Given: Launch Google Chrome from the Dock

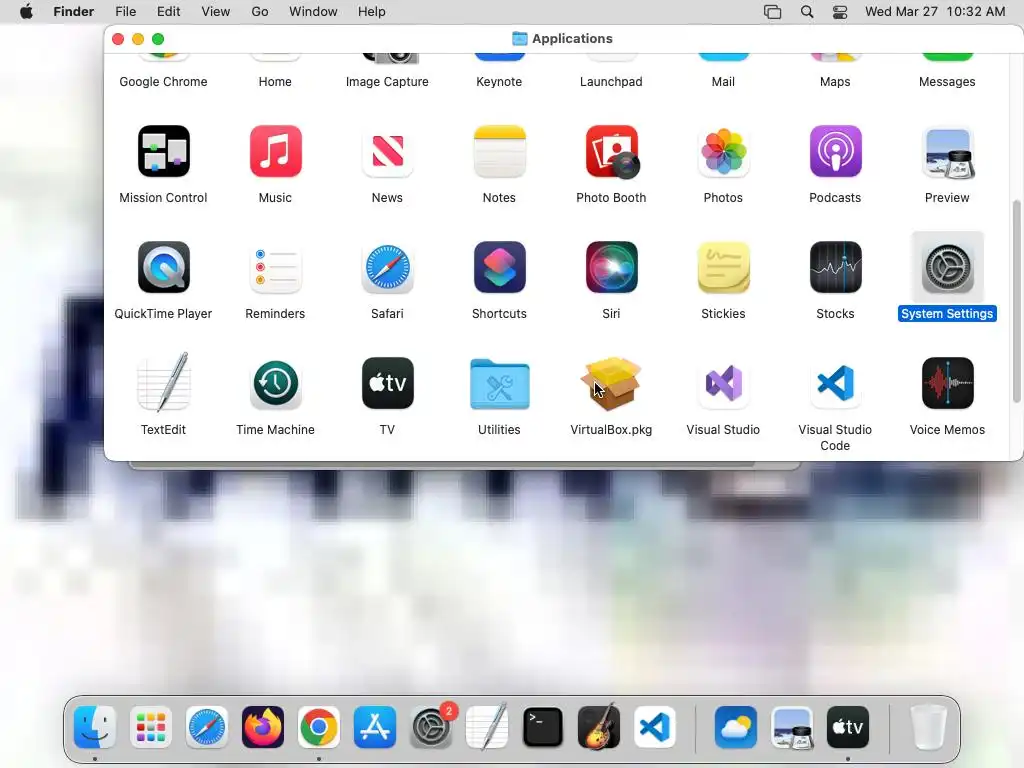Looking at the screenshot, I should [x=319, y=727].
